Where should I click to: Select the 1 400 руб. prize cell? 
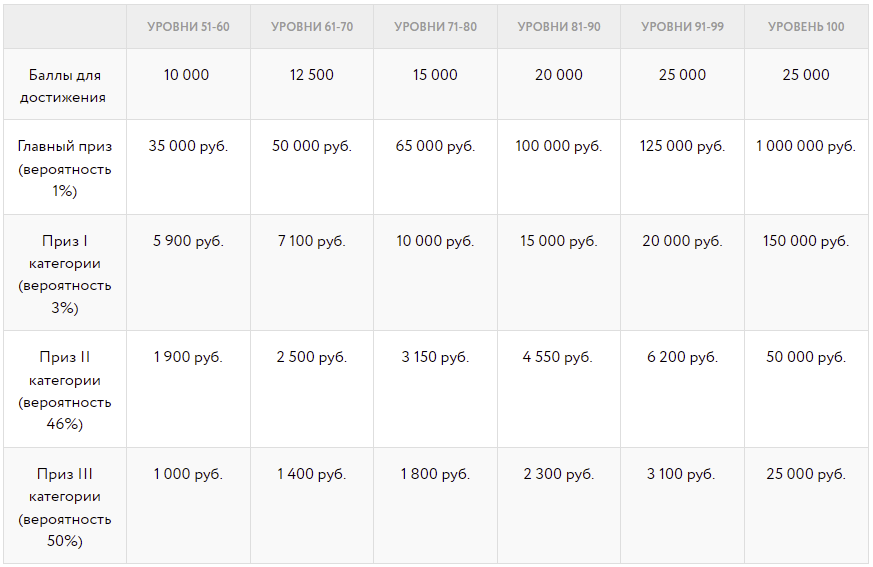click(312, 474)
